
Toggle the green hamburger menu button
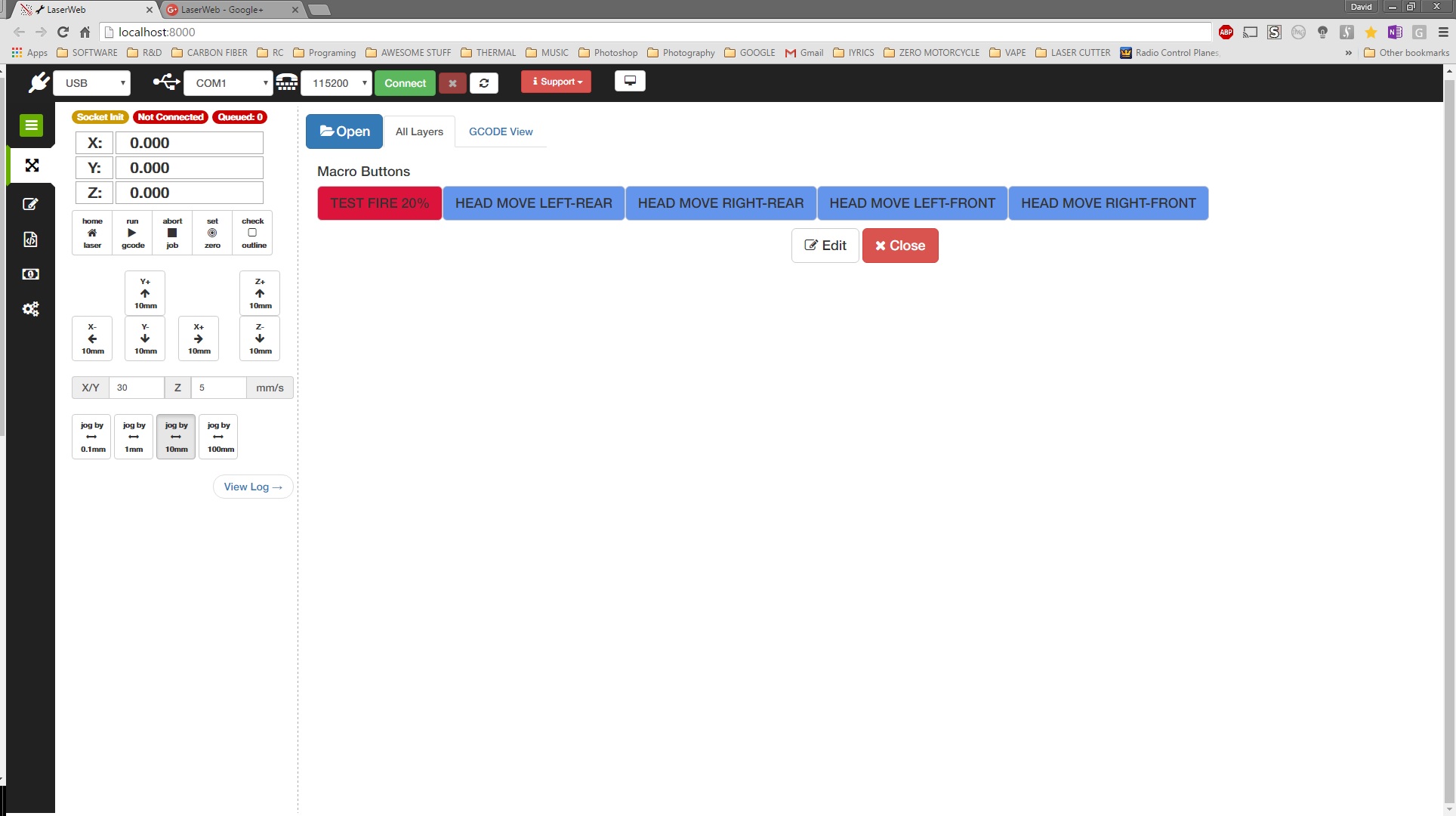tap(31, 125)
